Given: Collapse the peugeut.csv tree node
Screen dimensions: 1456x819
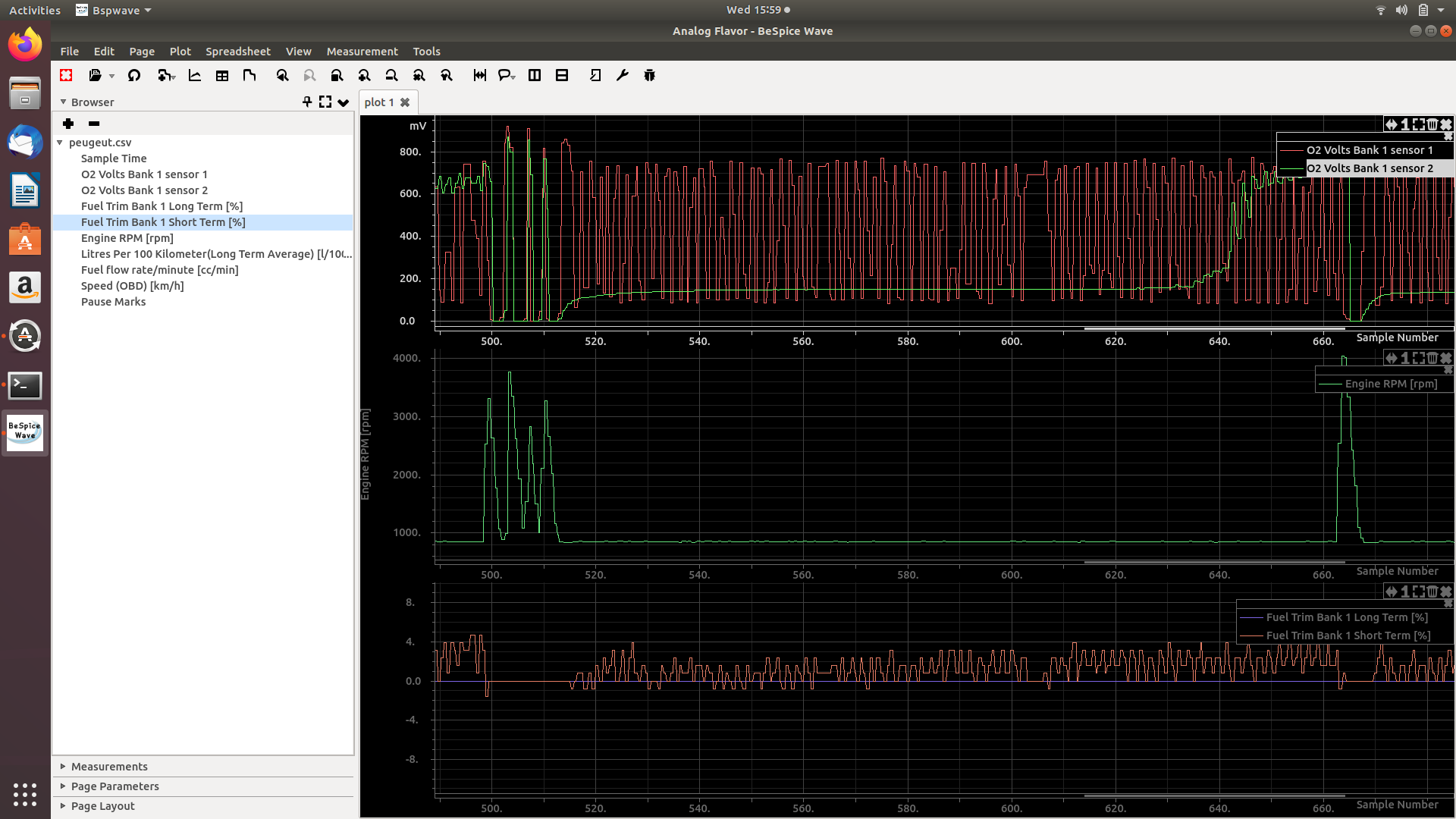Looking at the screenshot, I should (x=60, y=143).
